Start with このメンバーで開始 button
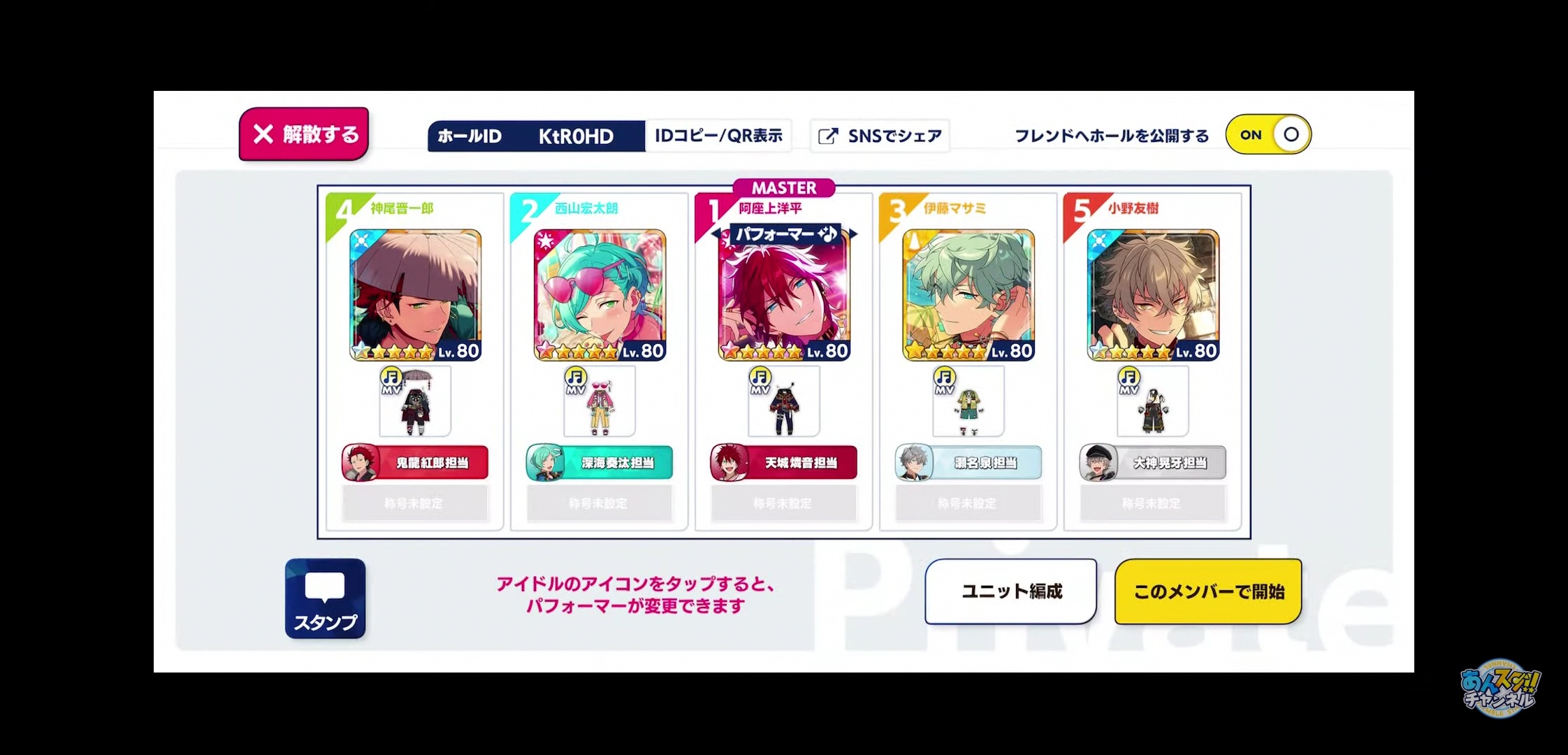This screenshot has height=755, width=1568. pos(1208,591)
